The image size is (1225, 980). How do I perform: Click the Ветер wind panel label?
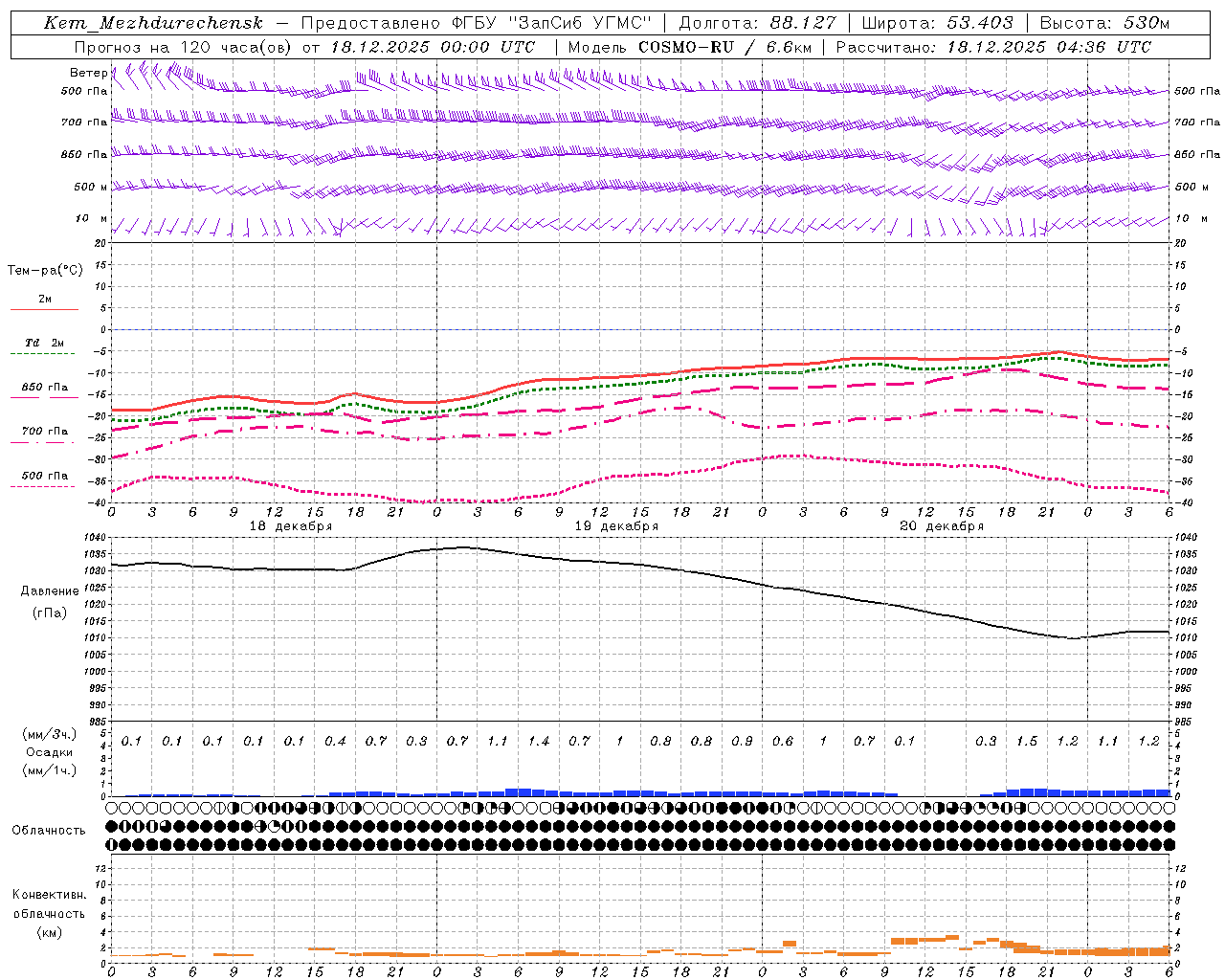pos(88,73)
